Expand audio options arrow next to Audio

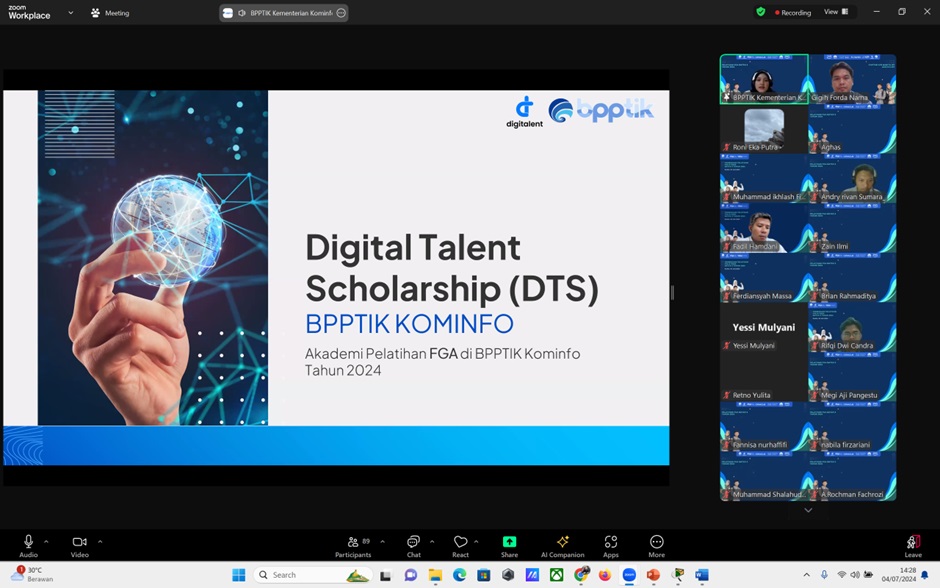click(46, 541)
